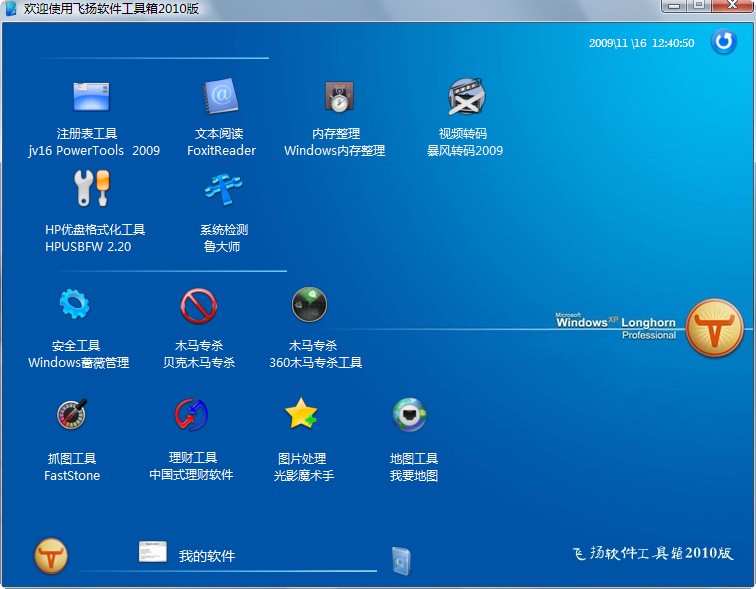
Task: Click the 中国式理财软件 text
Action: click(191, 474)
